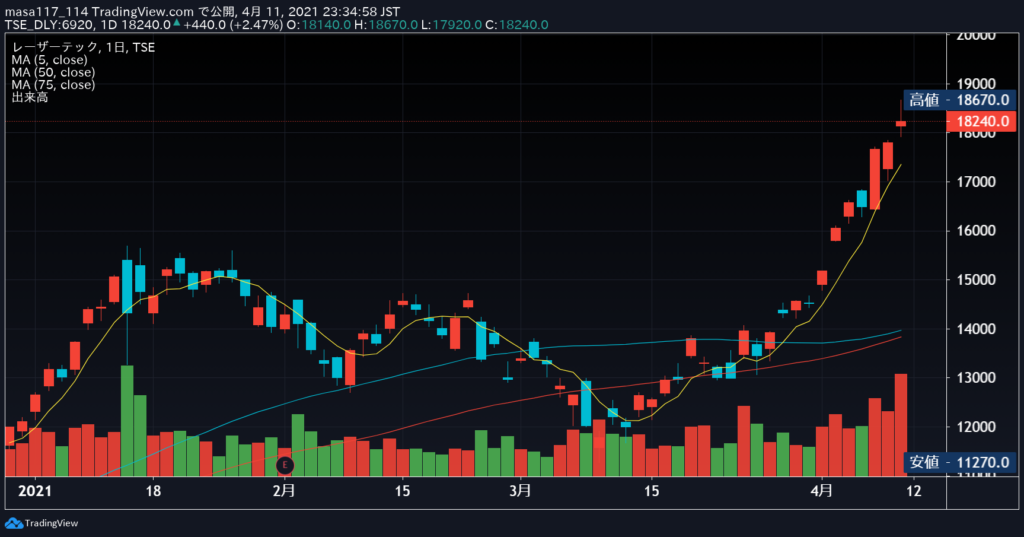This screenshot has width=1024, height=537.
Task: Click the 3月 date axis label
Action: [x=520, y=491]
